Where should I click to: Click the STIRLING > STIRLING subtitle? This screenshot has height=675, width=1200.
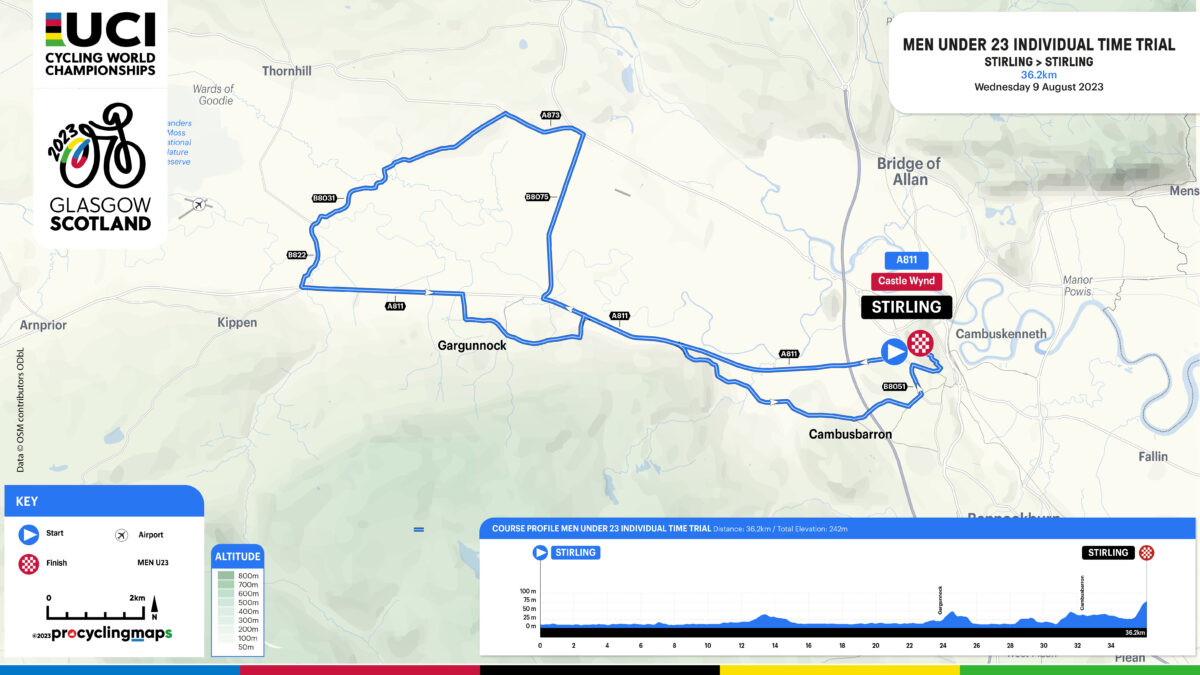pos(1040,62)
